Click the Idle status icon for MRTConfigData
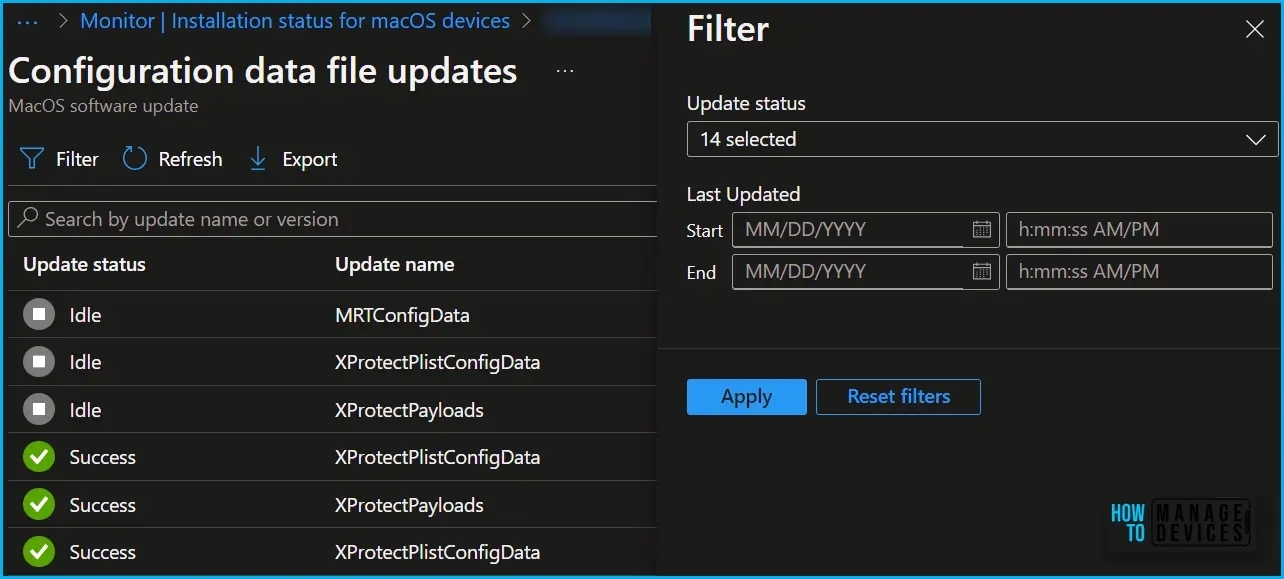The height and width of the screenshot is (579, 1284). (39, 315)
